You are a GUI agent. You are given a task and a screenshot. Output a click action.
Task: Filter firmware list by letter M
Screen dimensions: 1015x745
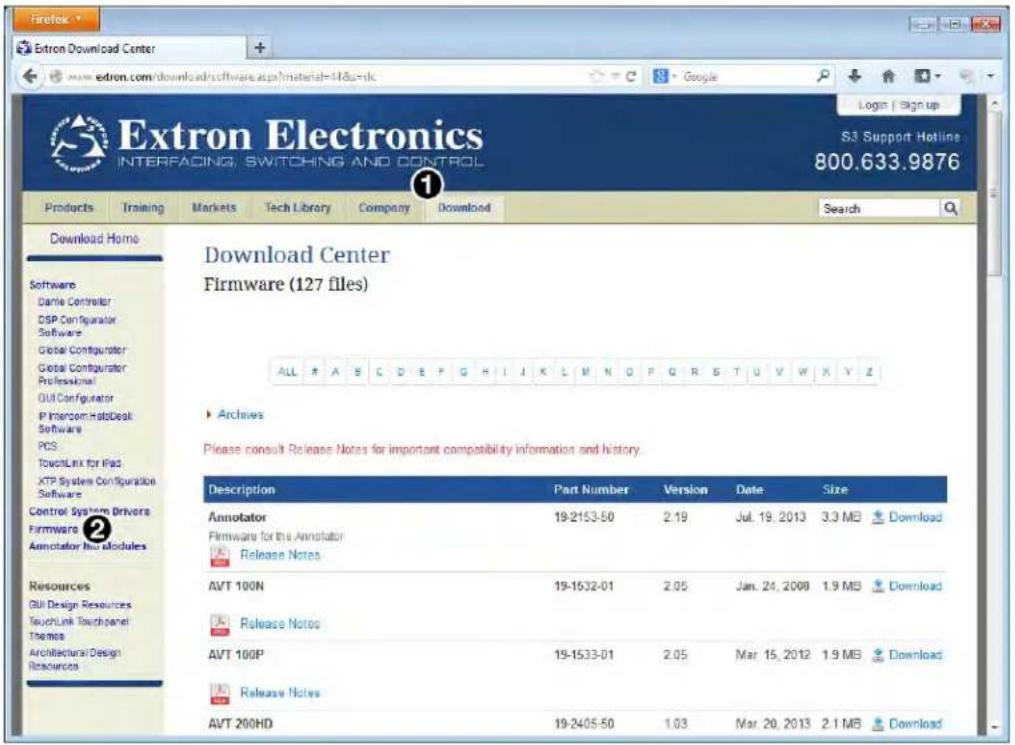pyautogui.click(x=586, y=372)
